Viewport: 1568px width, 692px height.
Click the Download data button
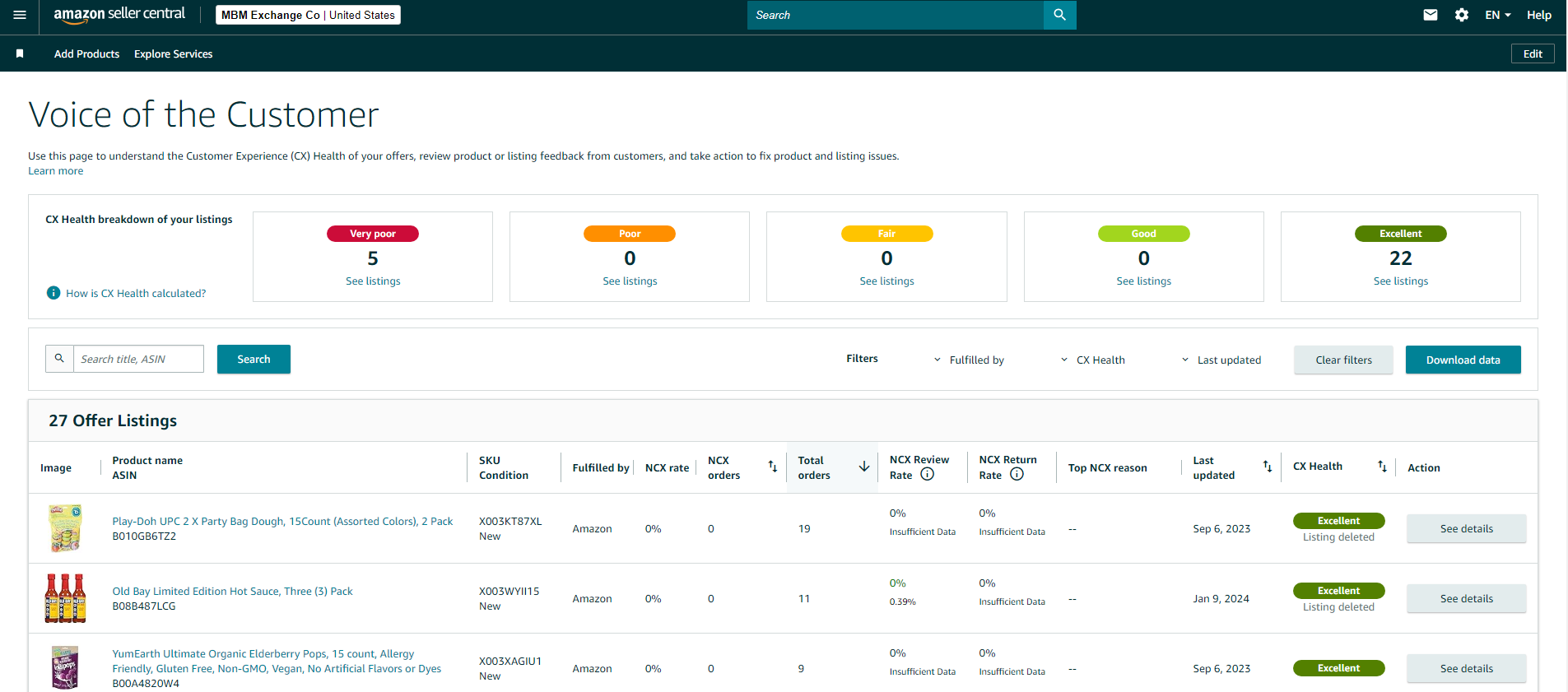(x=1463, y=360)
